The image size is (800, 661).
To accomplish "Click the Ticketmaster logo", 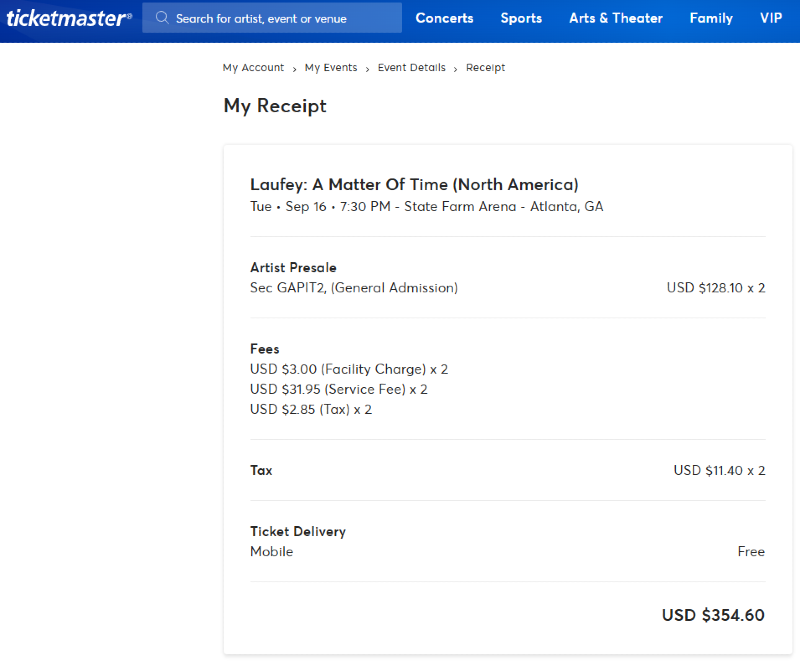I will coord(69,18).
